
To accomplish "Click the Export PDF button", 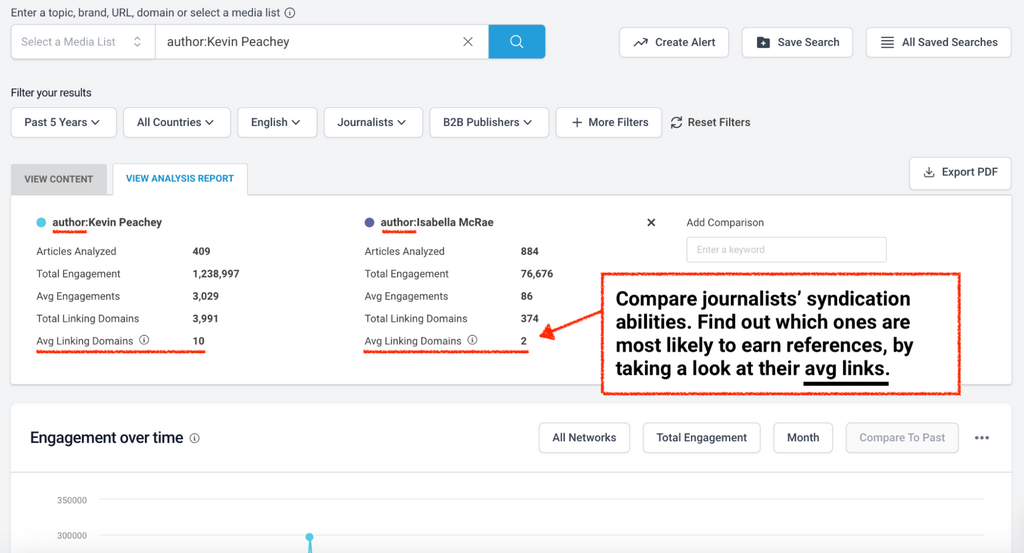I will [x=960, y=172].
